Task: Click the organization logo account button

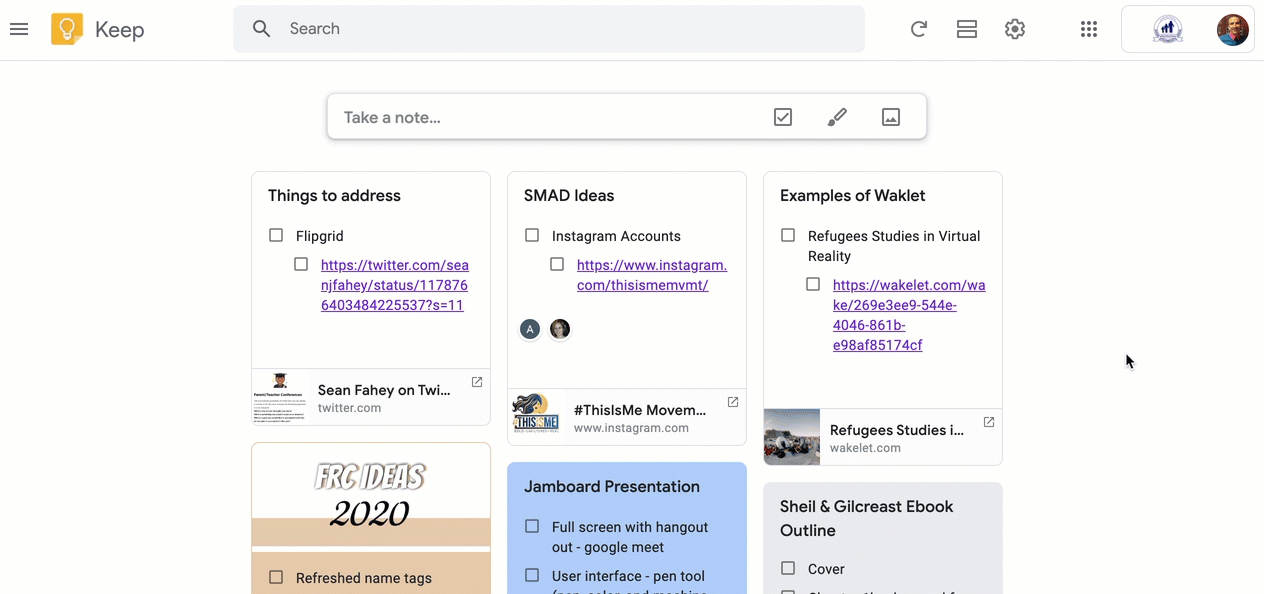Action: click(1168, 29)
